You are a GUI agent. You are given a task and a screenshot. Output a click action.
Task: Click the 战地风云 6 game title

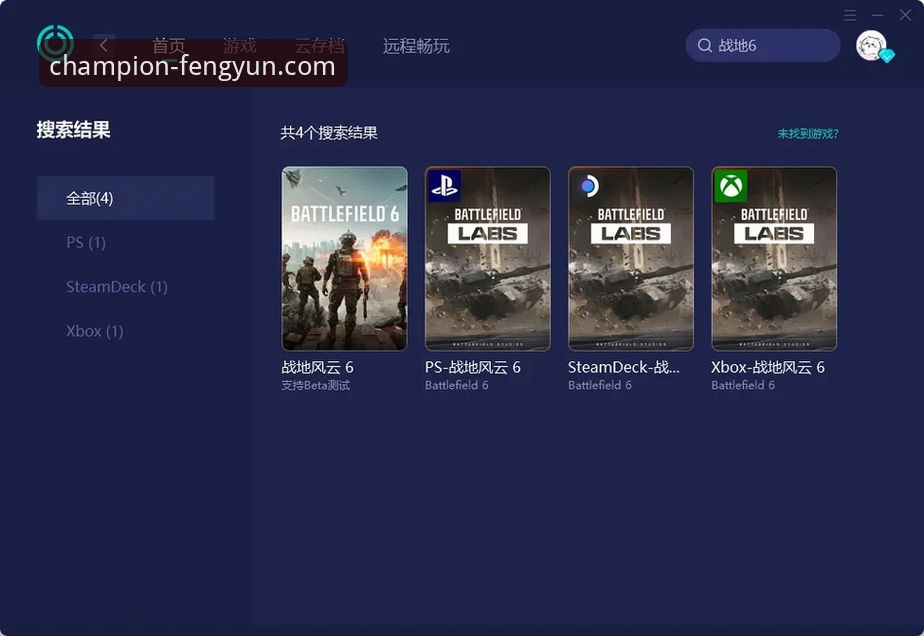click(317, 367)
